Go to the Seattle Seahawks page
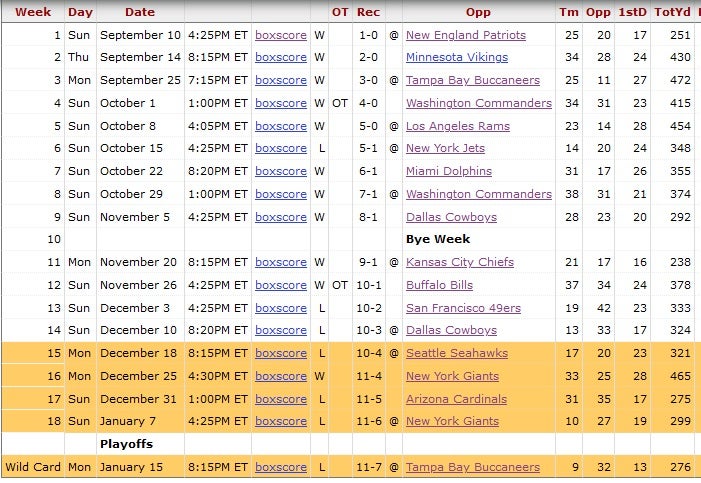The height and width of the screenshot is (483, 701). tap(456, 353)
